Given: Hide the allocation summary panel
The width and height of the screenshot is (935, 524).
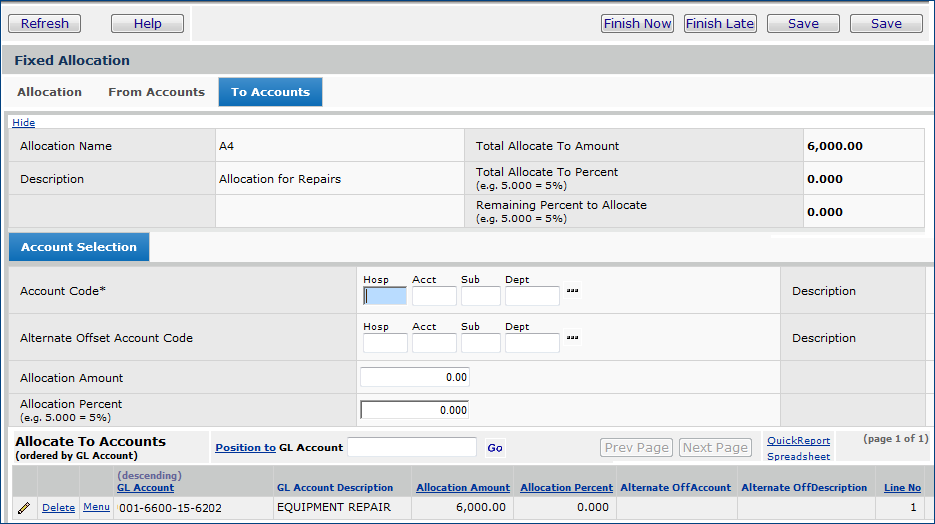Looking at the screenshot, I should point(23,123).
